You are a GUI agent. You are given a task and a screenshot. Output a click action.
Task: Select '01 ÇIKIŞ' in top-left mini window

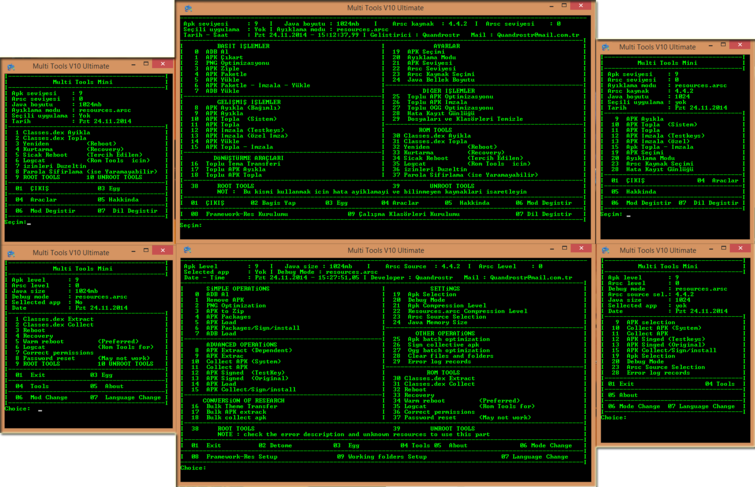(32, 188)
